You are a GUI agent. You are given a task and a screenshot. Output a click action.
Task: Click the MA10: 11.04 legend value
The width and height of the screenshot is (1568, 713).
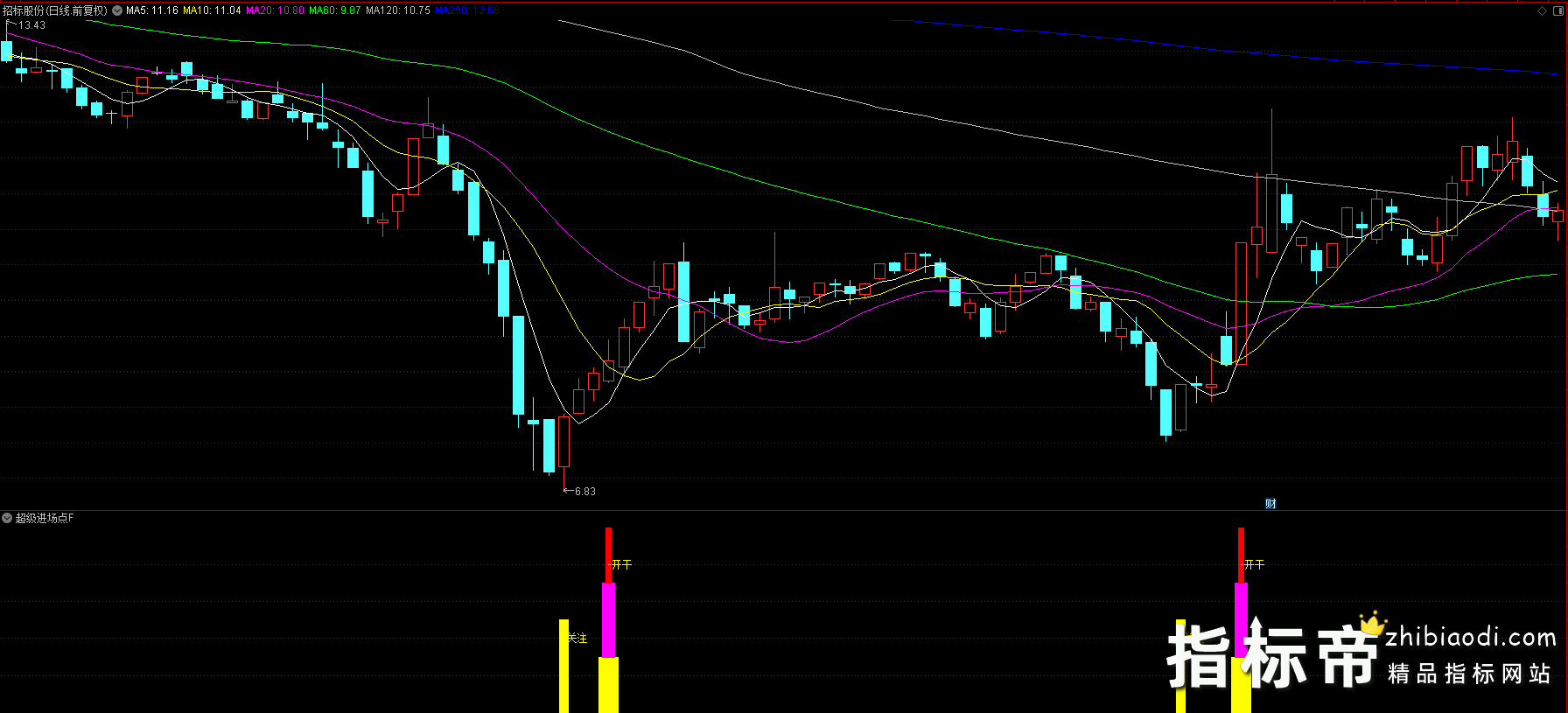(212, 10)
